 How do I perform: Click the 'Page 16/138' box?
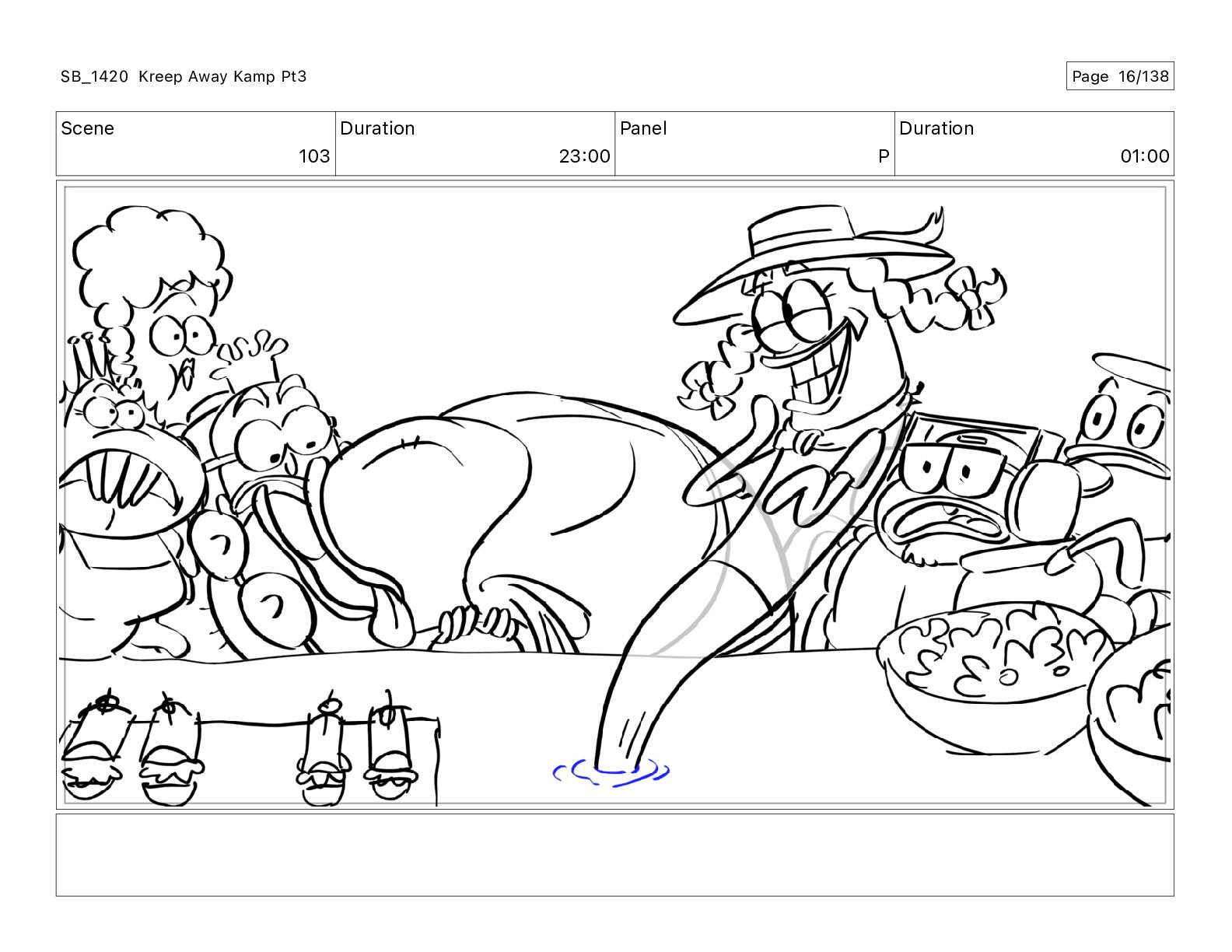(x=1119, y=76)
